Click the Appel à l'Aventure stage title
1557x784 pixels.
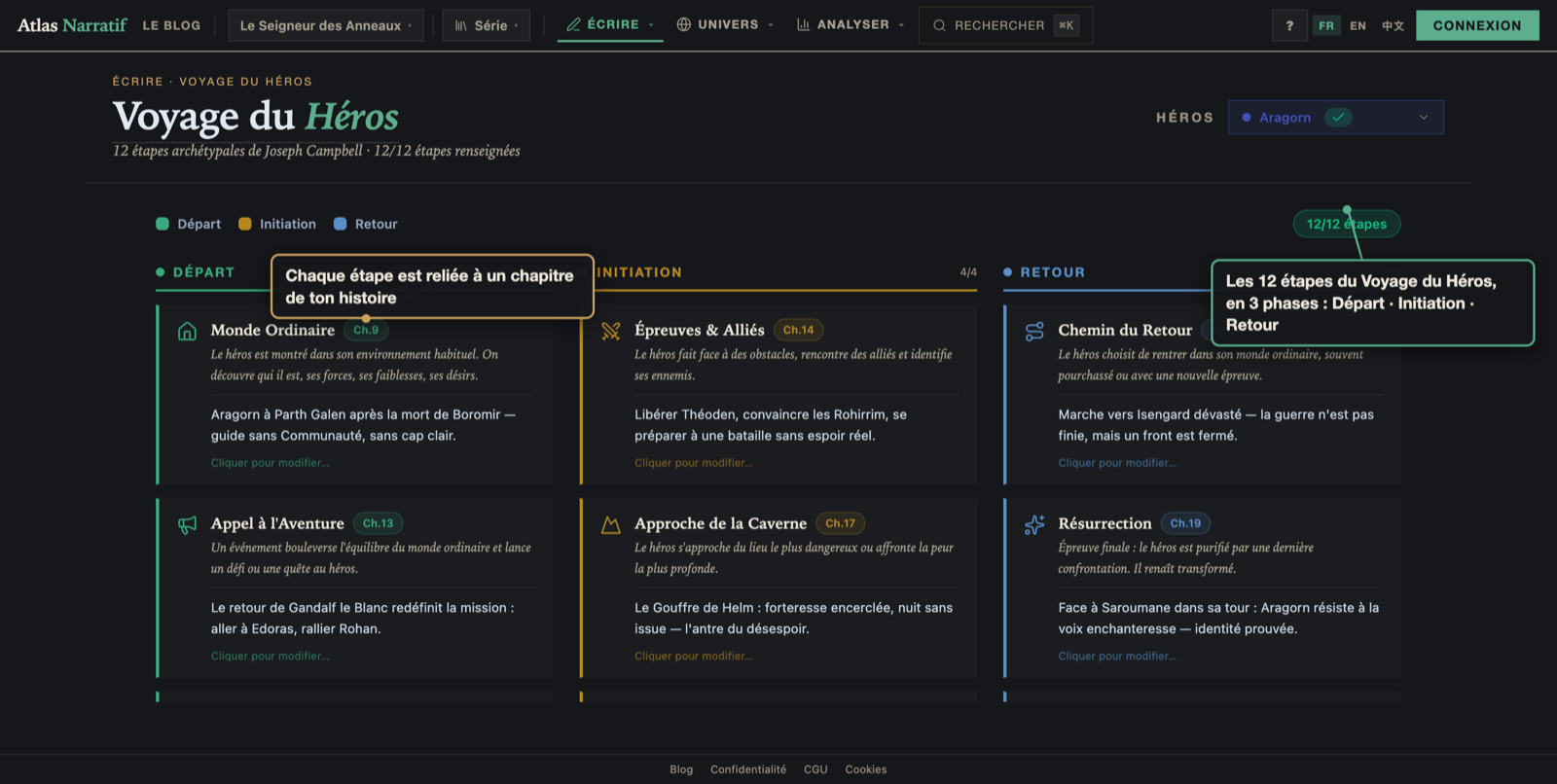click(x=277, y=523)
